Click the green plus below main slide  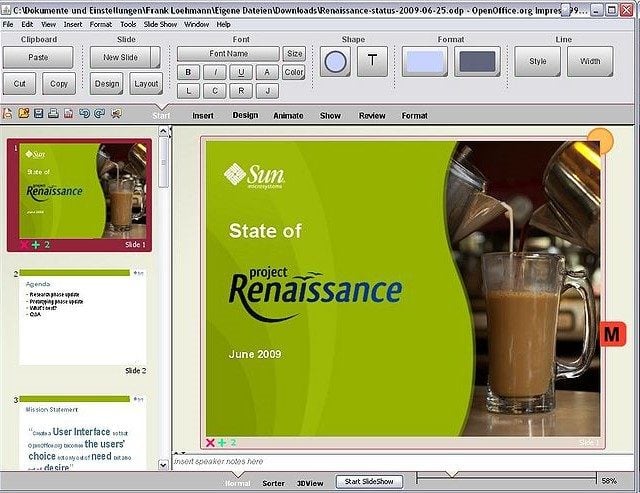point(221,442)
